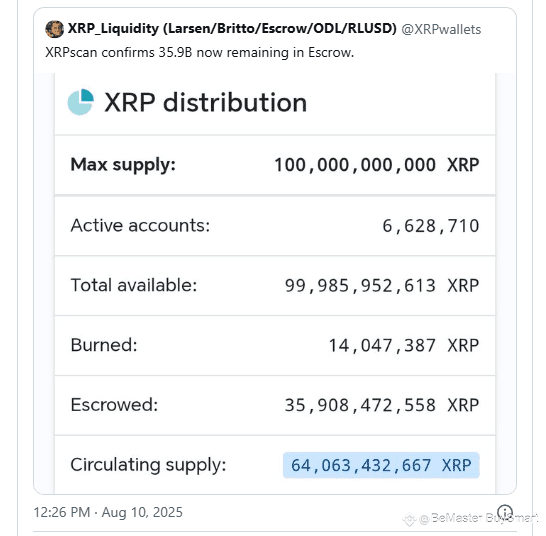Click the 12:26 PM Aug 10, 2025 timestamp

tap(108, 512)
